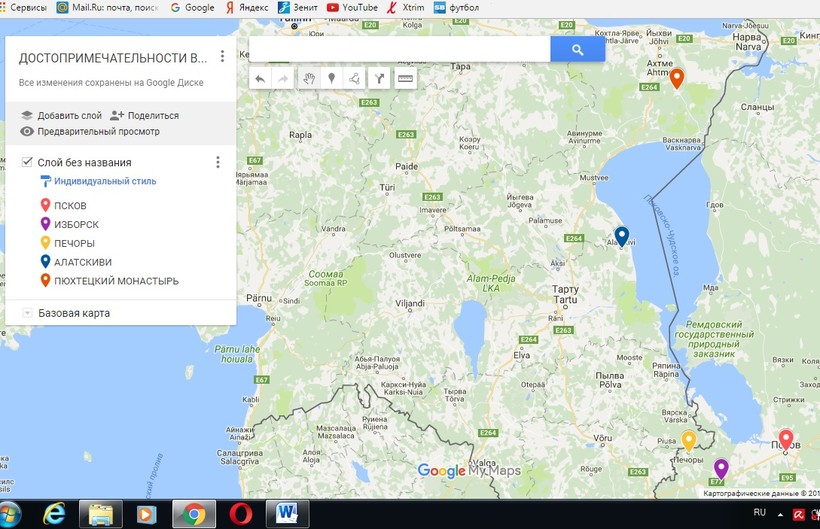Select the hand pan tool

(309, 79)
